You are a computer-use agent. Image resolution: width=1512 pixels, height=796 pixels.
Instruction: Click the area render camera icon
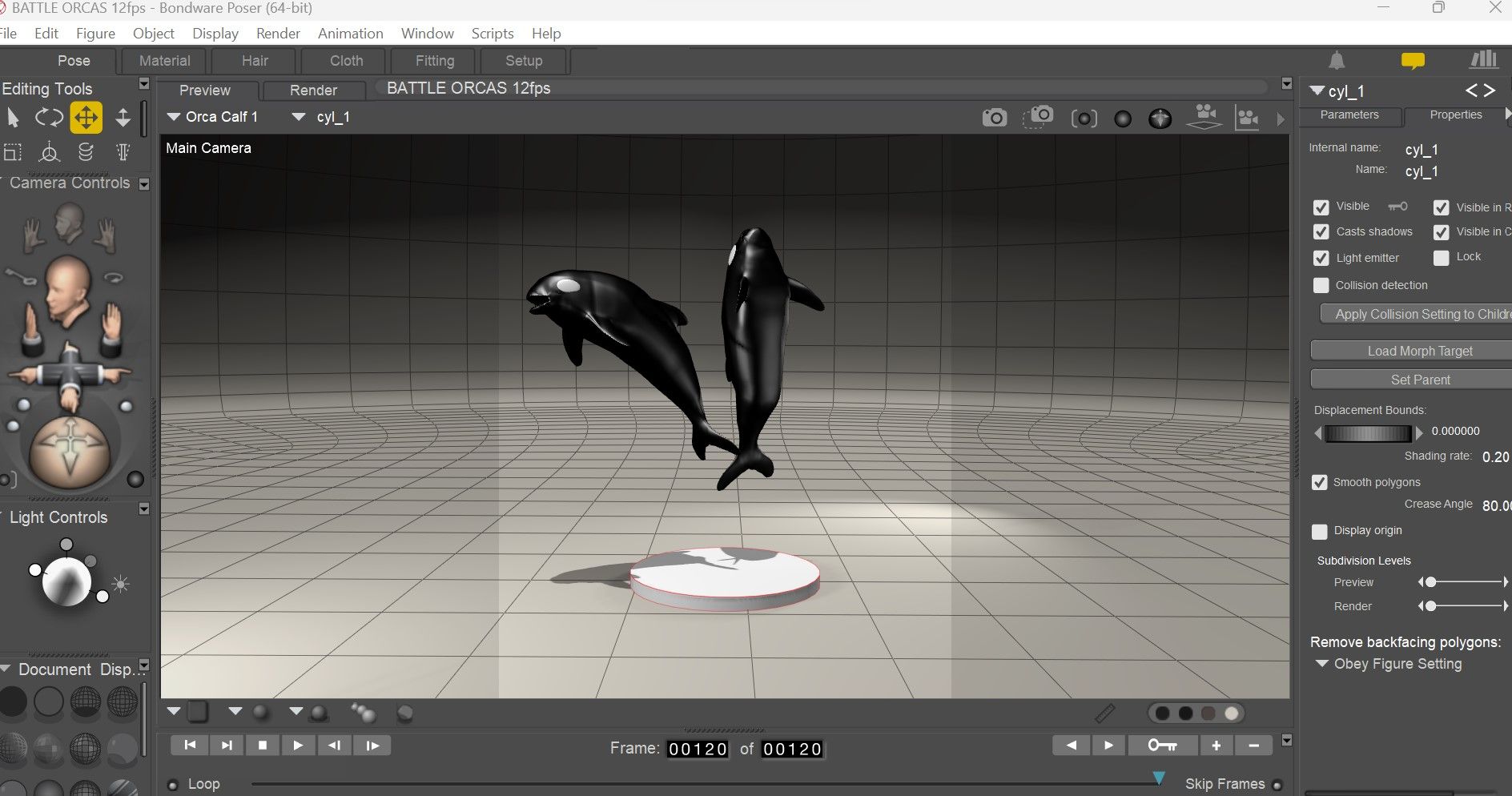click(x=1038, y=117)
